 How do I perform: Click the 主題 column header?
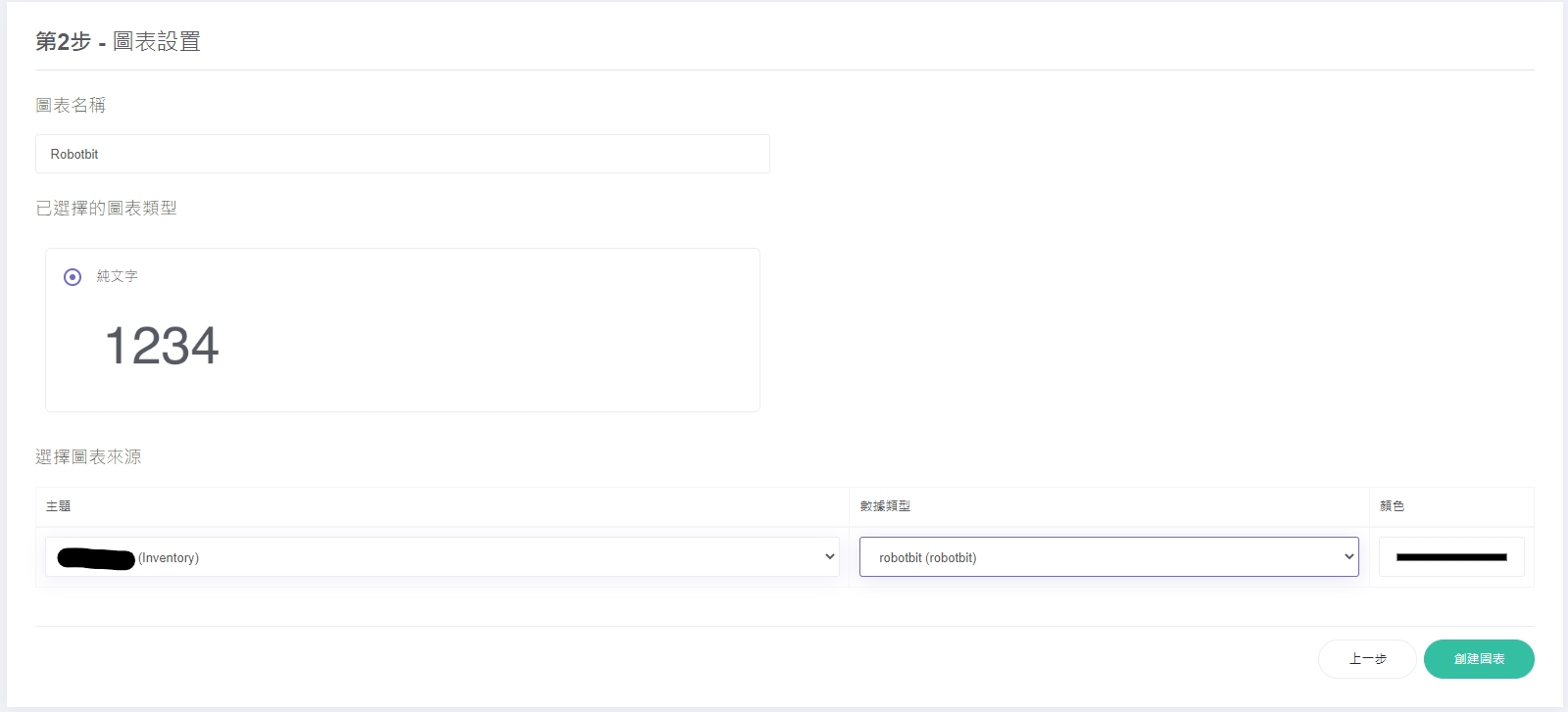[59, 506]
